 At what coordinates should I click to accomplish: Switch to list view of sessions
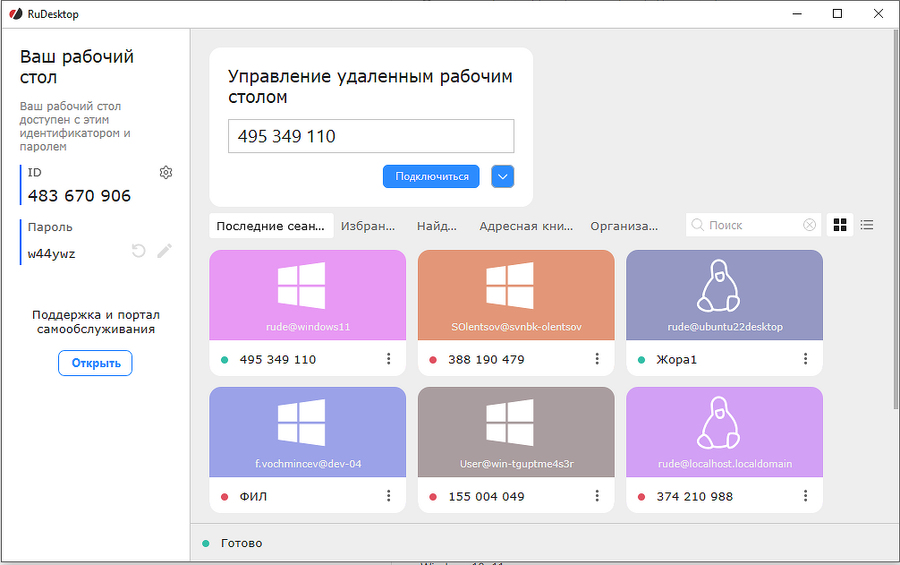pos(867,225)
